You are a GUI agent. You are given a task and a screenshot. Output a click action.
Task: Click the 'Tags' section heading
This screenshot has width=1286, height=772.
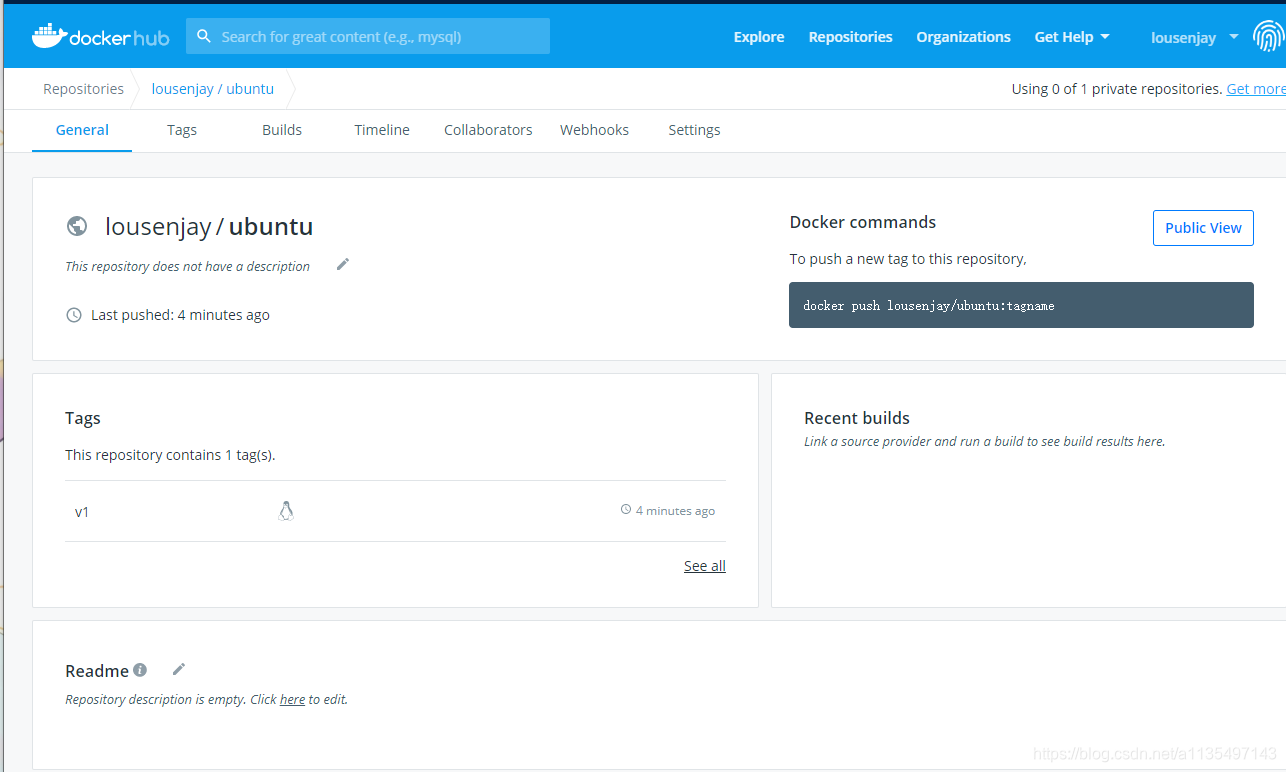coord(83,418)
